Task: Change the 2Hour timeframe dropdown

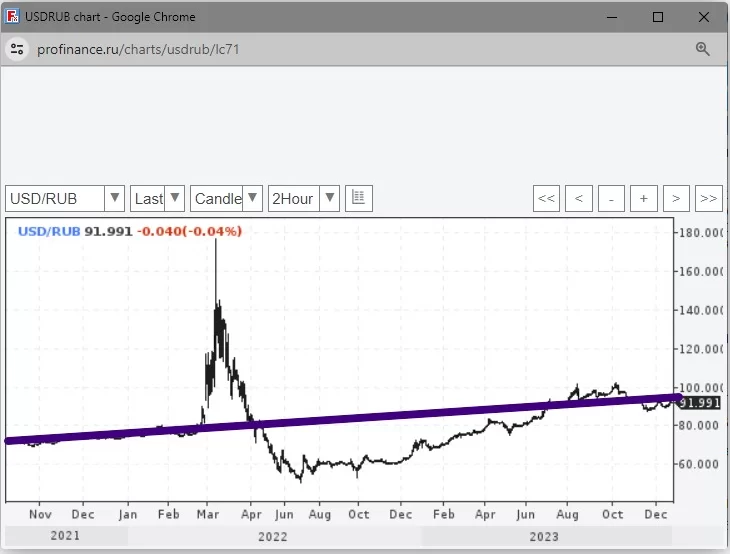Action: click(x=303, y=198)
